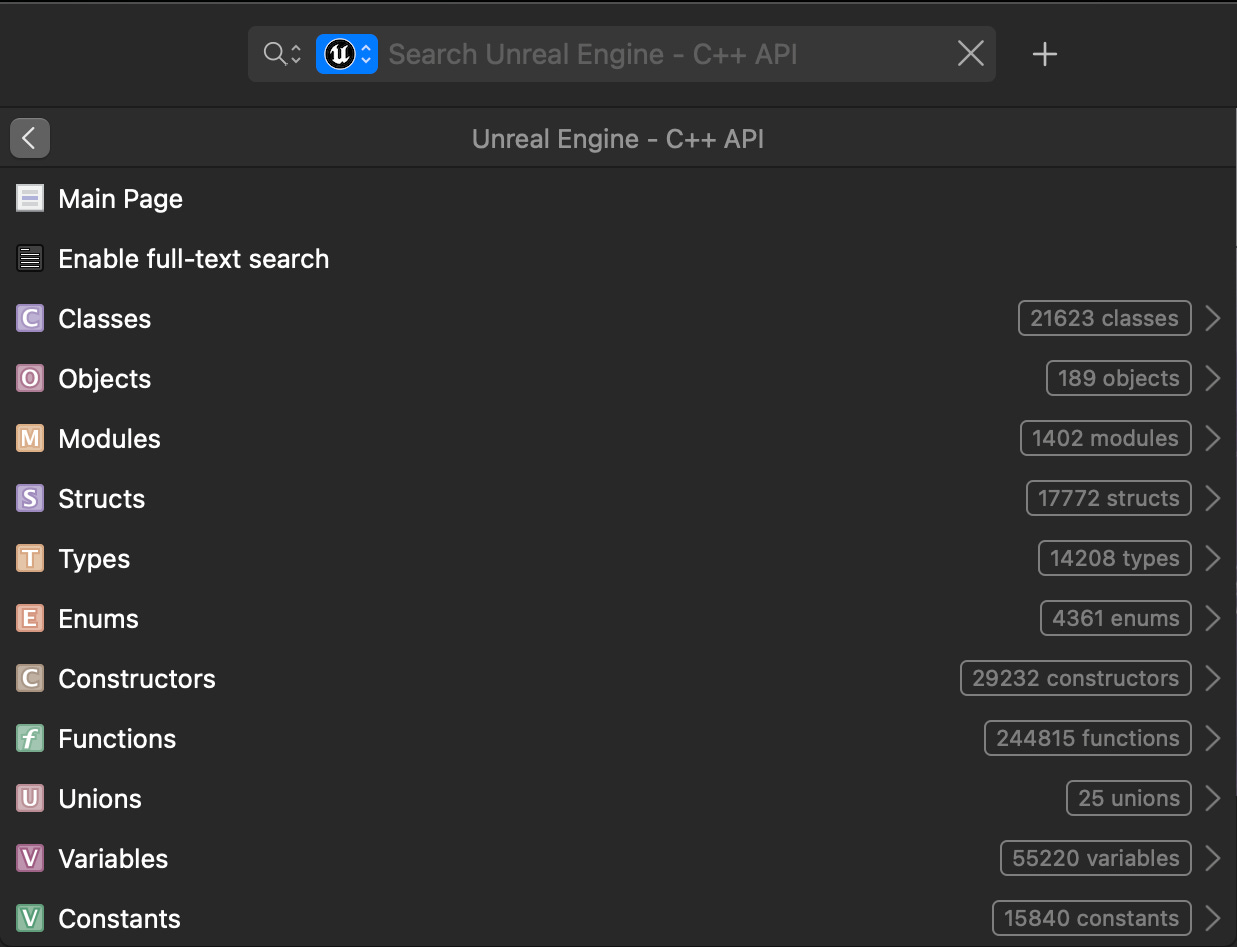Click the 4361 enums badge
Screen dimensions: 1237x947
point(1116,619)
